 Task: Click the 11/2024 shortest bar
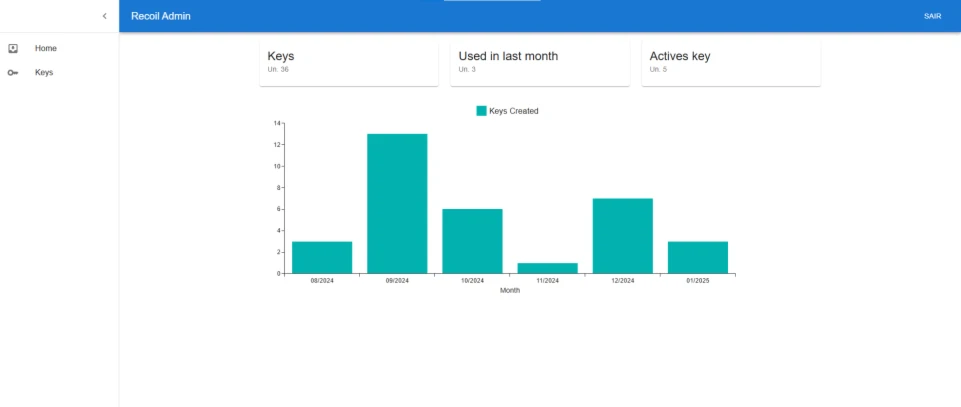[547, 268]
